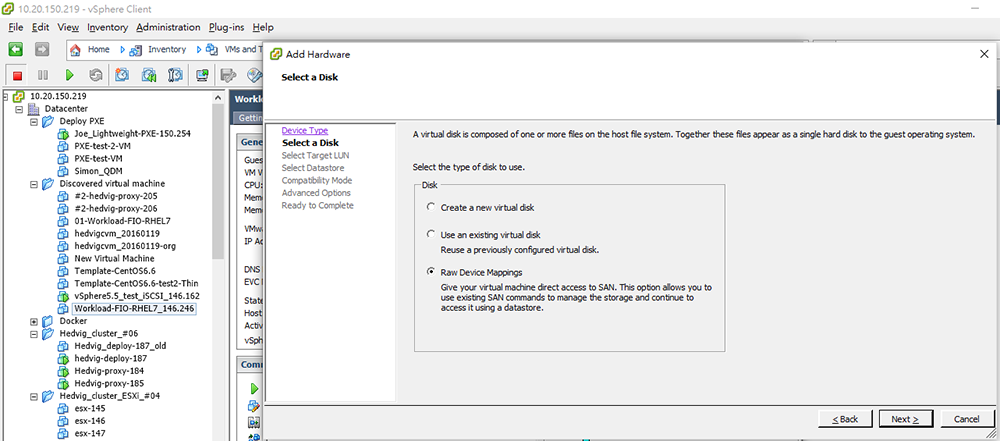Click the Datacenter building icon
Screen dimensions: 1000x441
coord(33,108)
